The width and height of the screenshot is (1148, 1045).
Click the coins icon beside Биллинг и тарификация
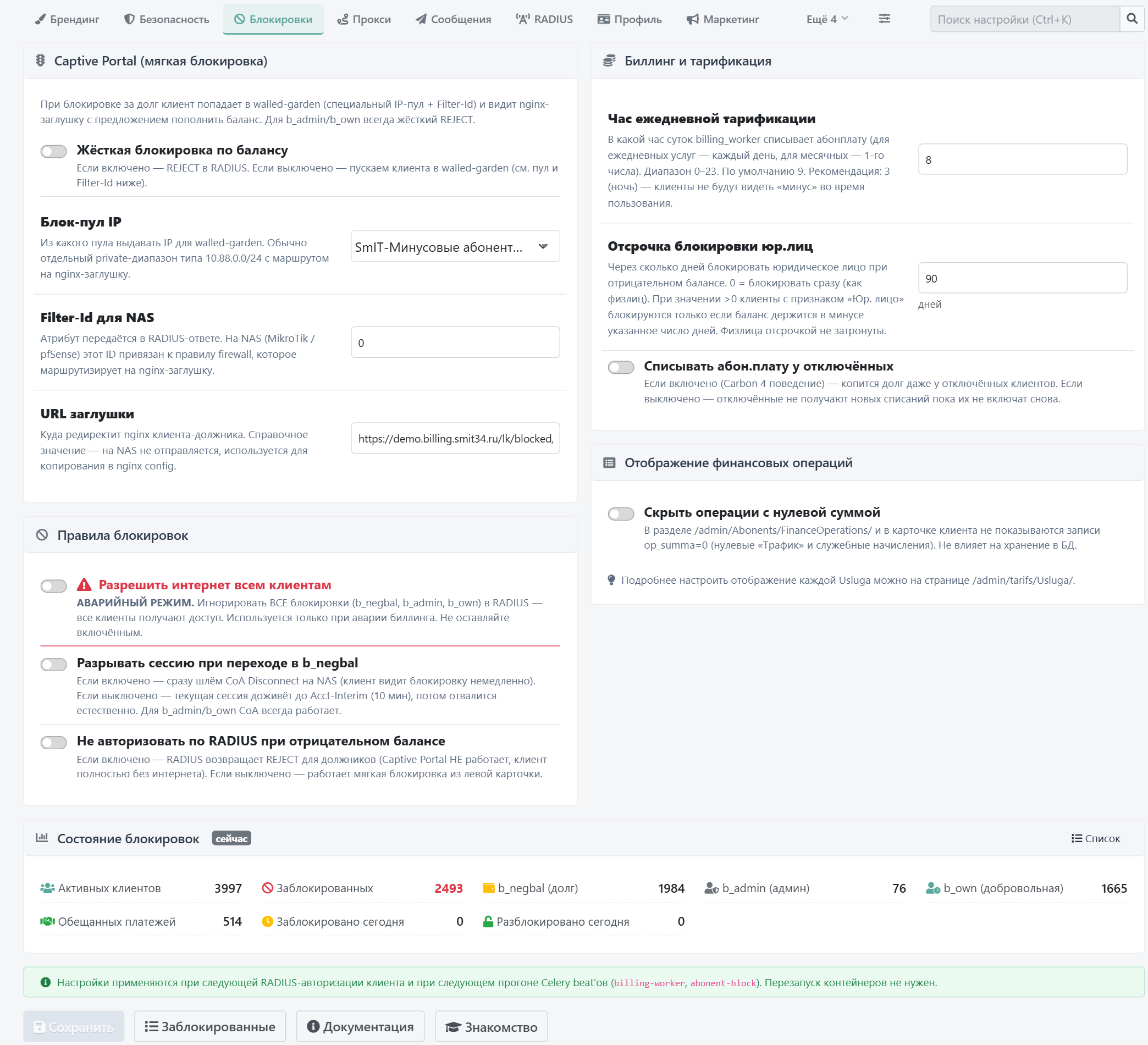click(609, 60)
